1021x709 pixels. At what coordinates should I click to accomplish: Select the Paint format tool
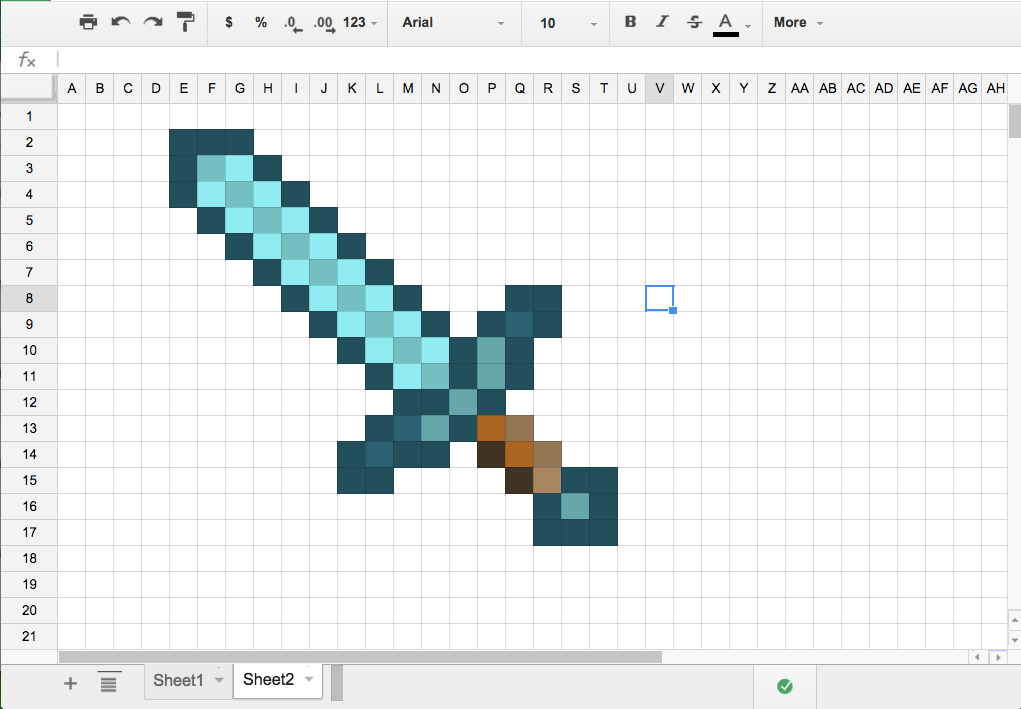pos(185,22)
